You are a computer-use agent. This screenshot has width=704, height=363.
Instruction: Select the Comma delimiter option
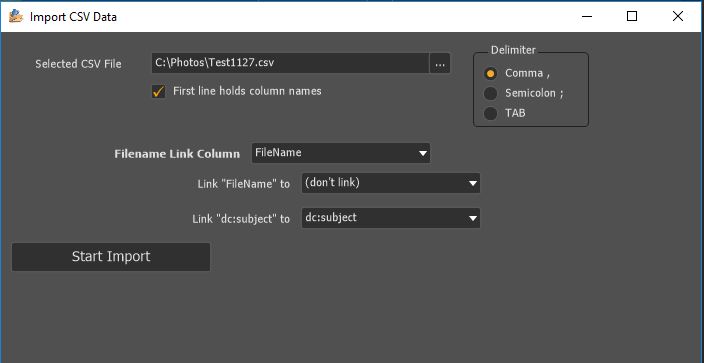pyautogui.click(x=490, y=73)
